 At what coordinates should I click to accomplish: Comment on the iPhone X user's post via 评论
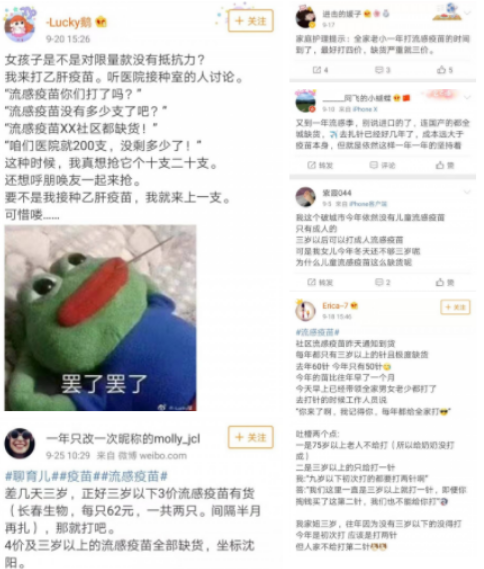pos(382,165)
